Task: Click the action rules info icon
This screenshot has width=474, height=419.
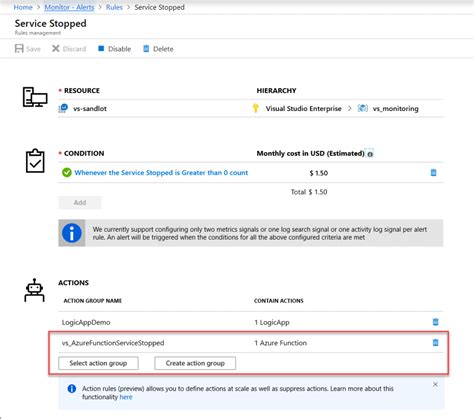Action: [x=72, y=389]
